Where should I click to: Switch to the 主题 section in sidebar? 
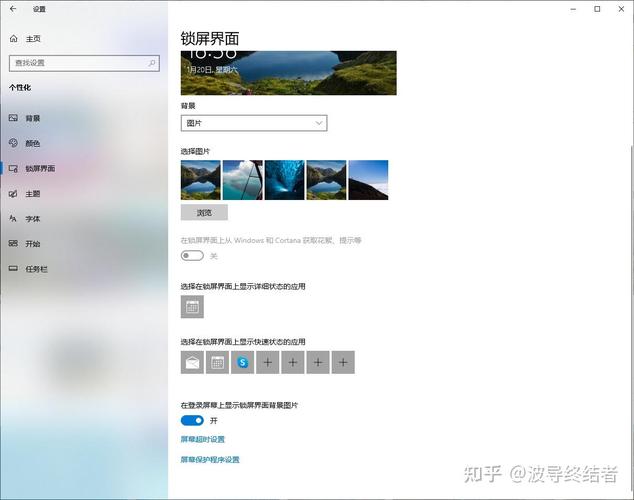(32, 193)
